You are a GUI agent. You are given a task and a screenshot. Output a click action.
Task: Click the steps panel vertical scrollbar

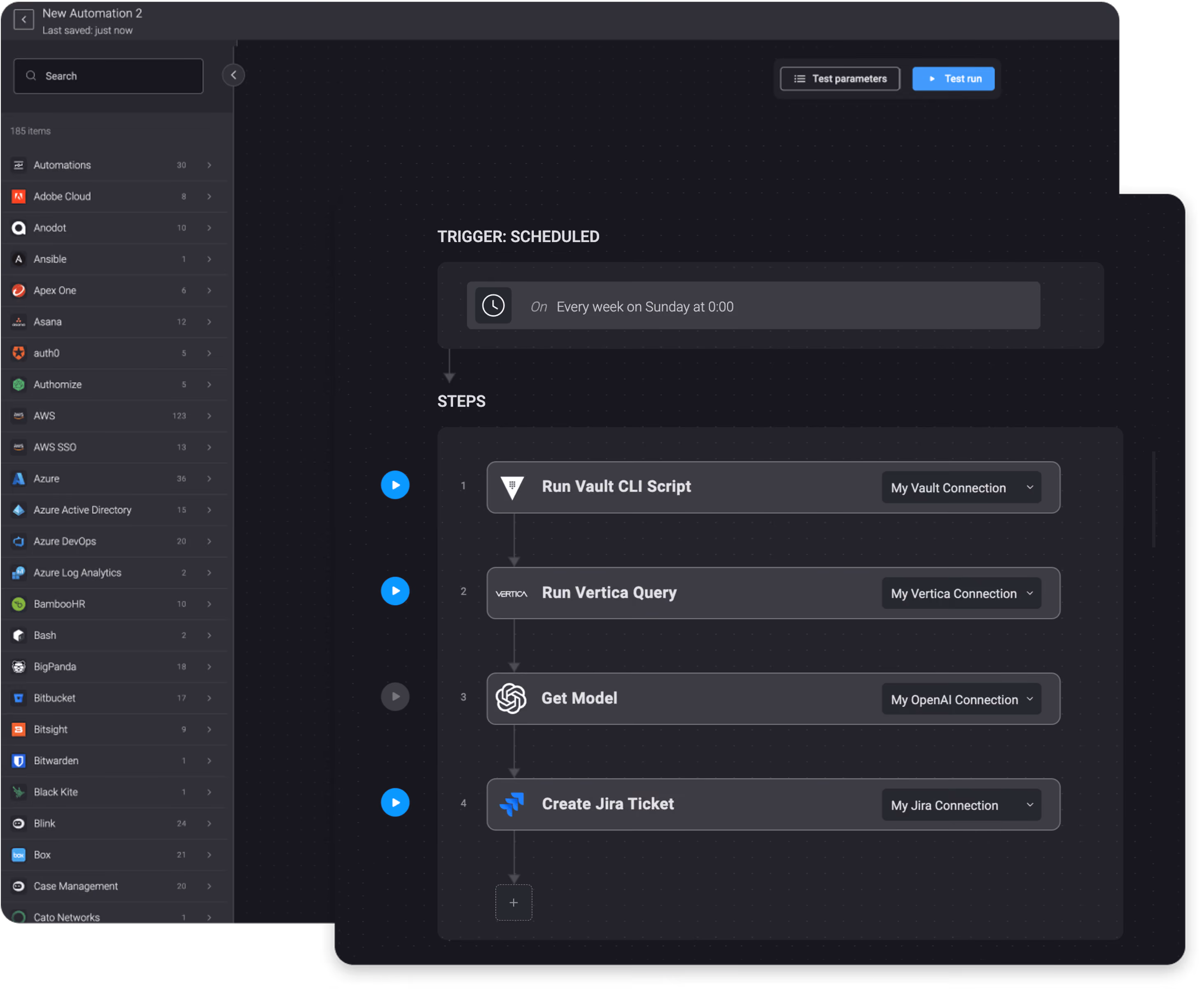(x=1153, y=499)
